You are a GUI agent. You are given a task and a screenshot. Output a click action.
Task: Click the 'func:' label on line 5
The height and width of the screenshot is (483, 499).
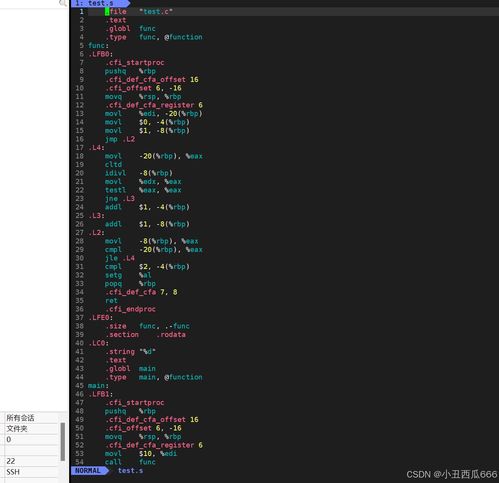(x=98, y=46)
